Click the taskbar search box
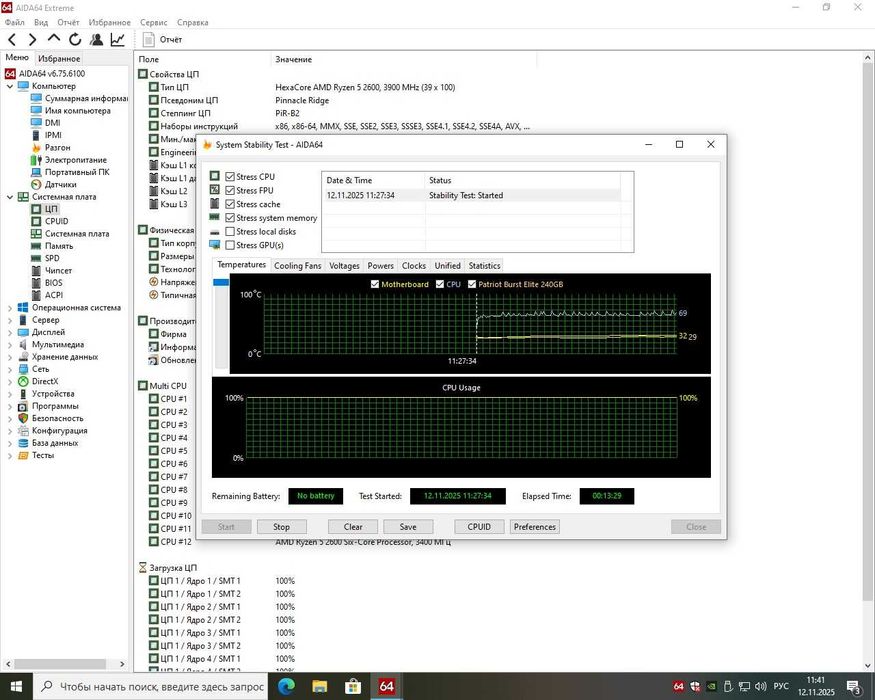The width and height of the screenshot is (875, 700). (151, 686)
